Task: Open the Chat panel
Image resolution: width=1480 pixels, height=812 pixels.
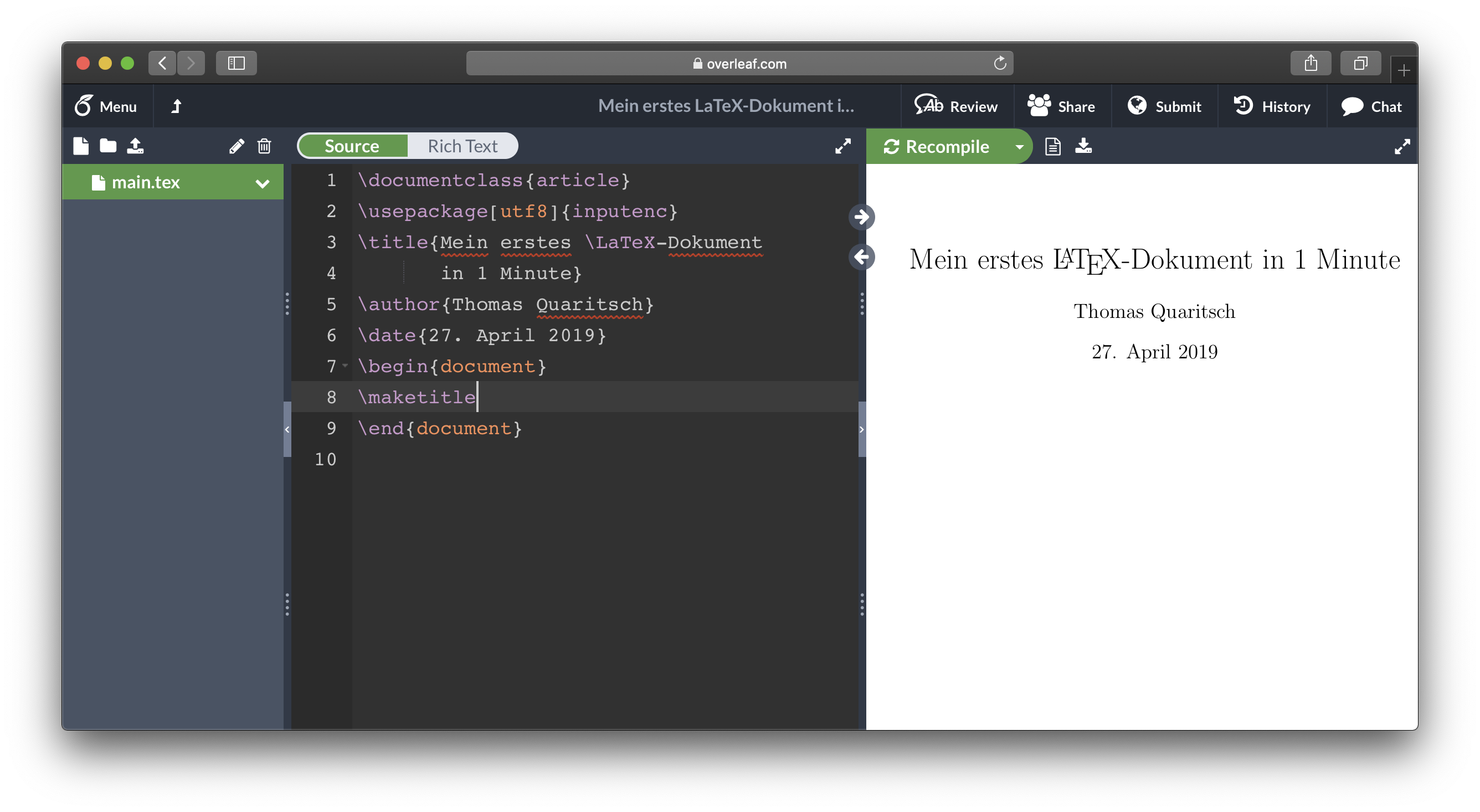Action: click(x=1372, y=106)
